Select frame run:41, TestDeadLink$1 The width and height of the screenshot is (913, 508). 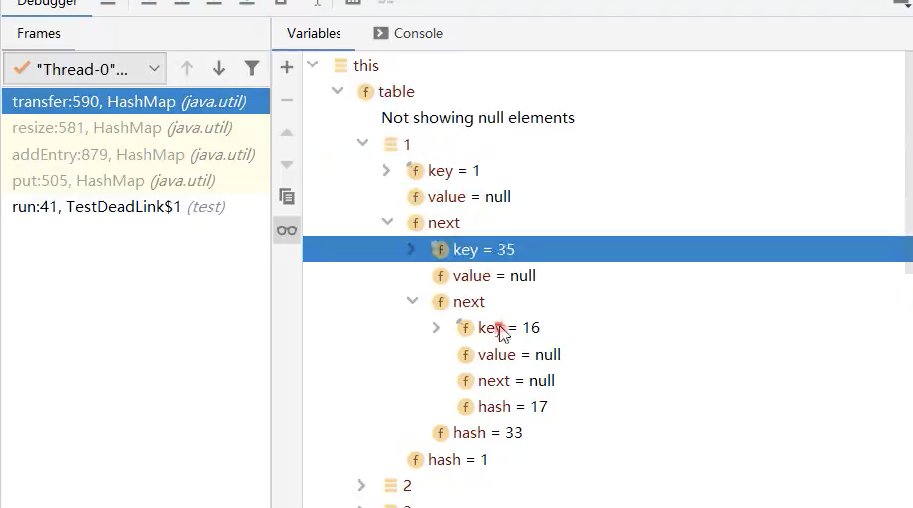point(136,207)
